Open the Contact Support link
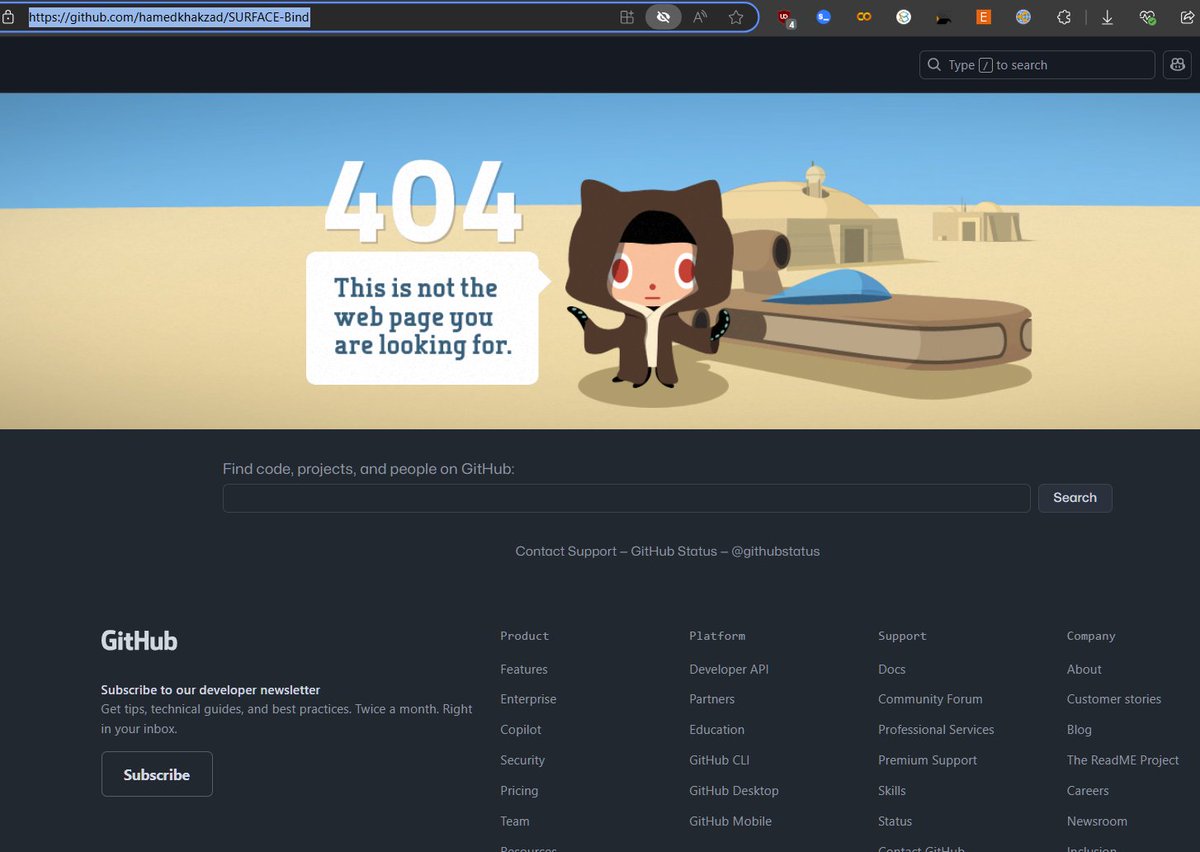 (566, 551)
